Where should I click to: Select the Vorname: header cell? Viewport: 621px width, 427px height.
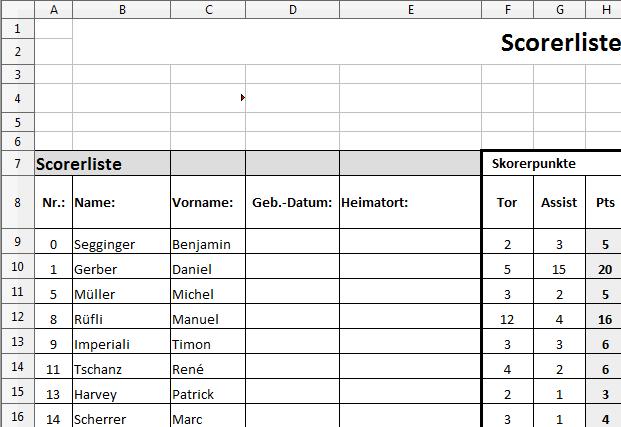tap(208, 202)
